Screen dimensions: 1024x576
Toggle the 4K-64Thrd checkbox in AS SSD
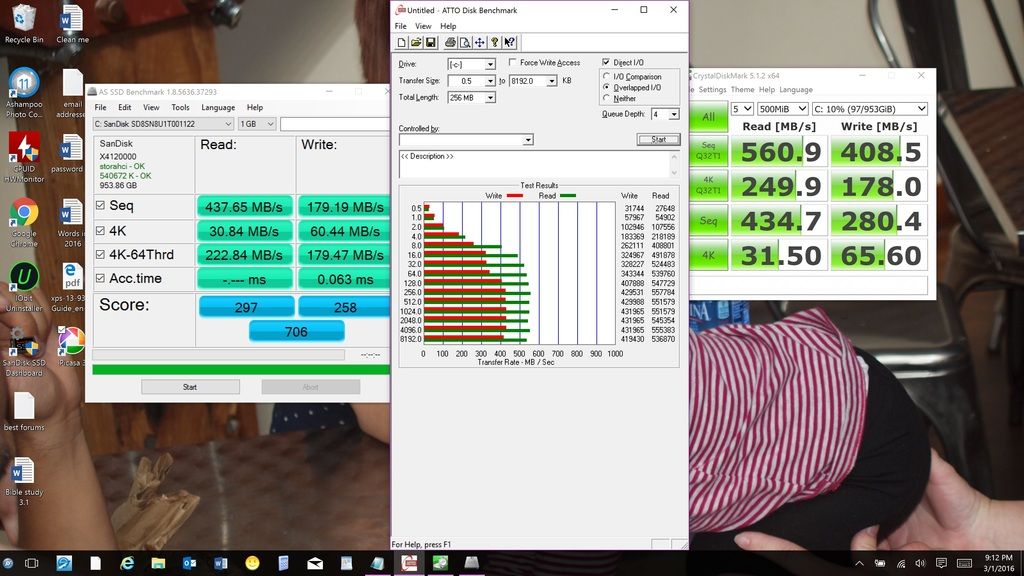tap(100, 254)
